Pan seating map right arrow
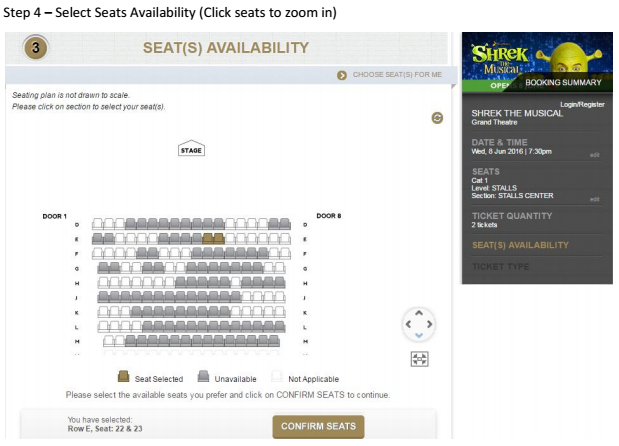This screenshot has height=446, width=619. [430, 324]
